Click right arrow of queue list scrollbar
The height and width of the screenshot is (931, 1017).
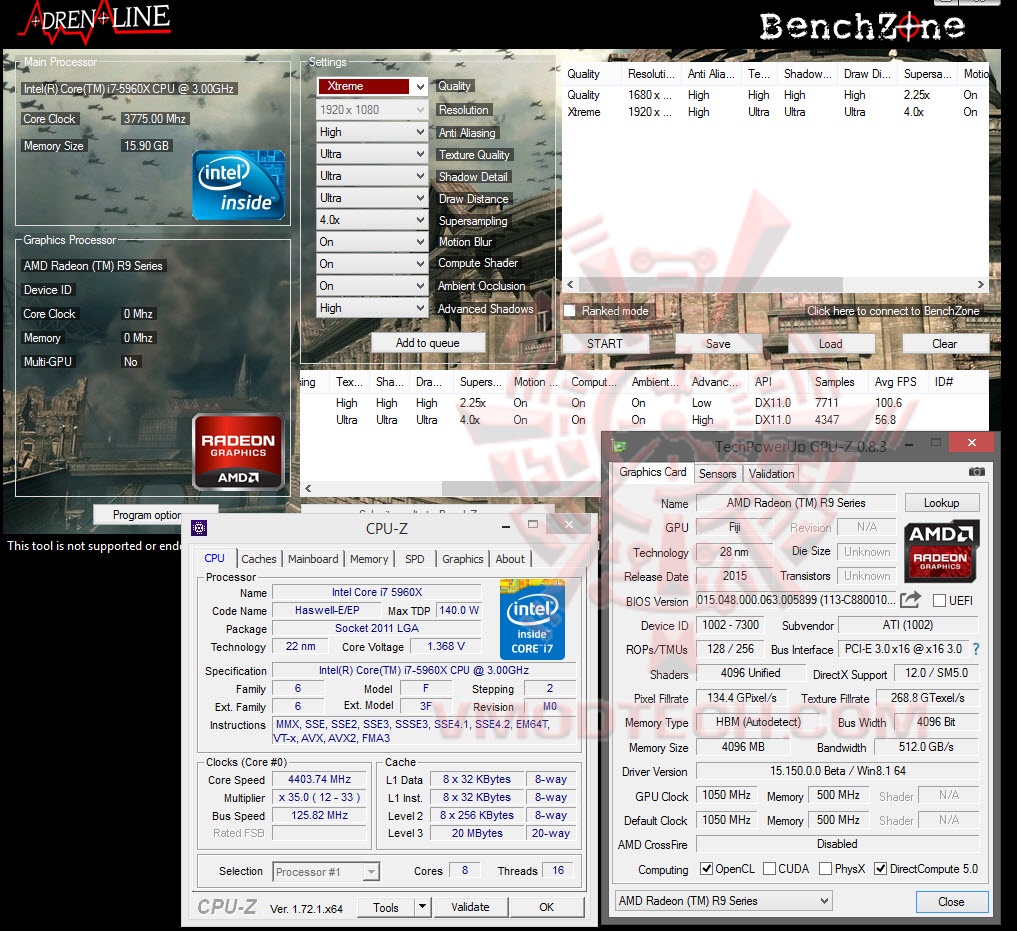coord(981,284)
